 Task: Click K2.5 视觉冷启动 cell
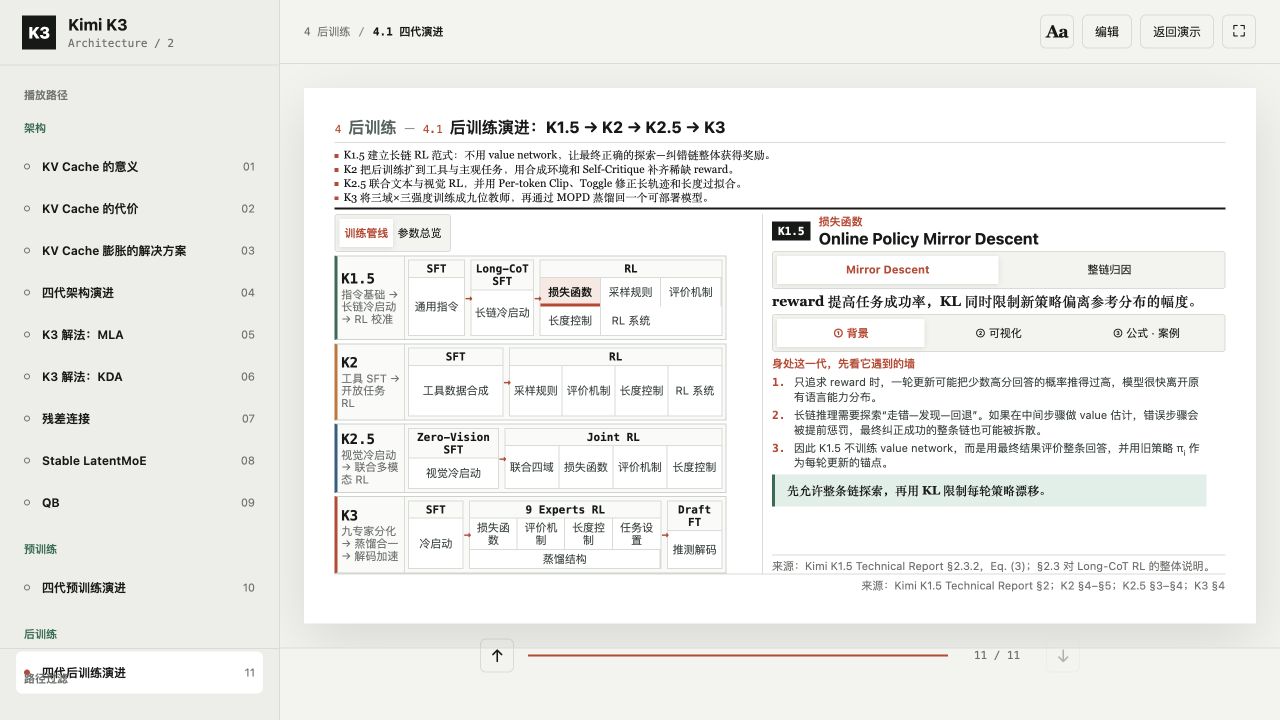pos(453,473)
